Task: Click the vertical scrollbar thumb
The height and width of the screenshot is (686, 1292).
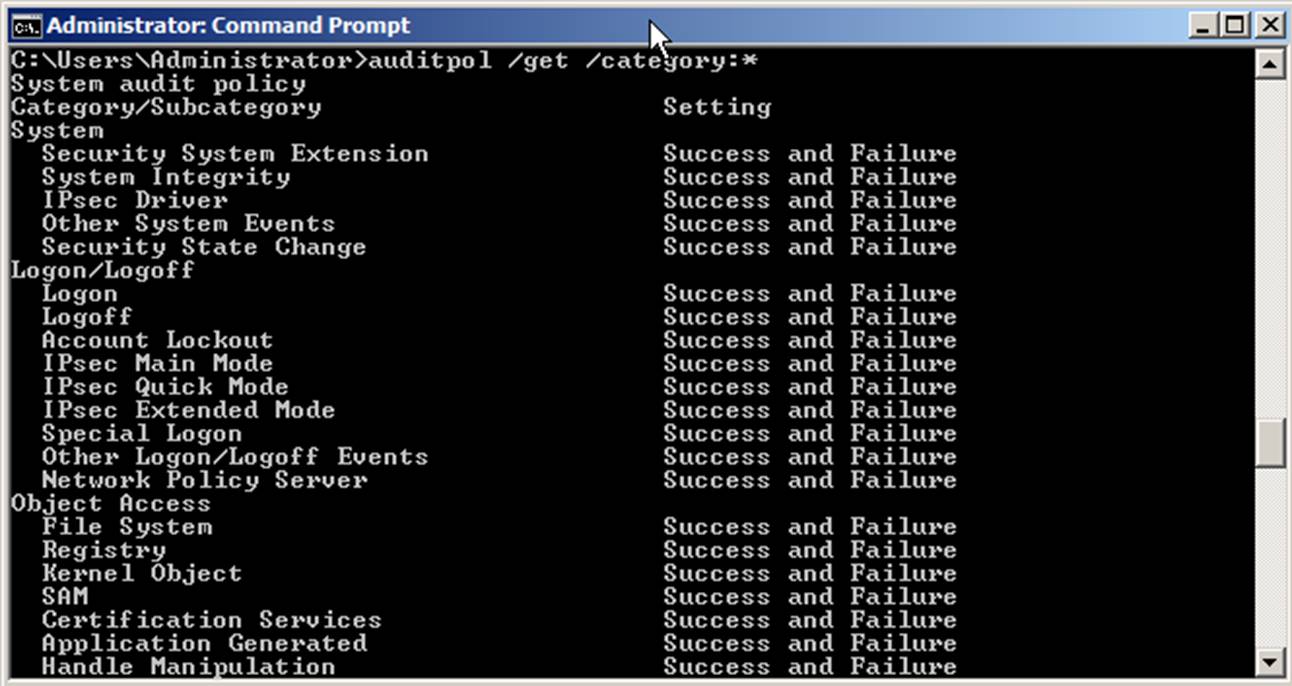Action: [x=1270, y=443]
